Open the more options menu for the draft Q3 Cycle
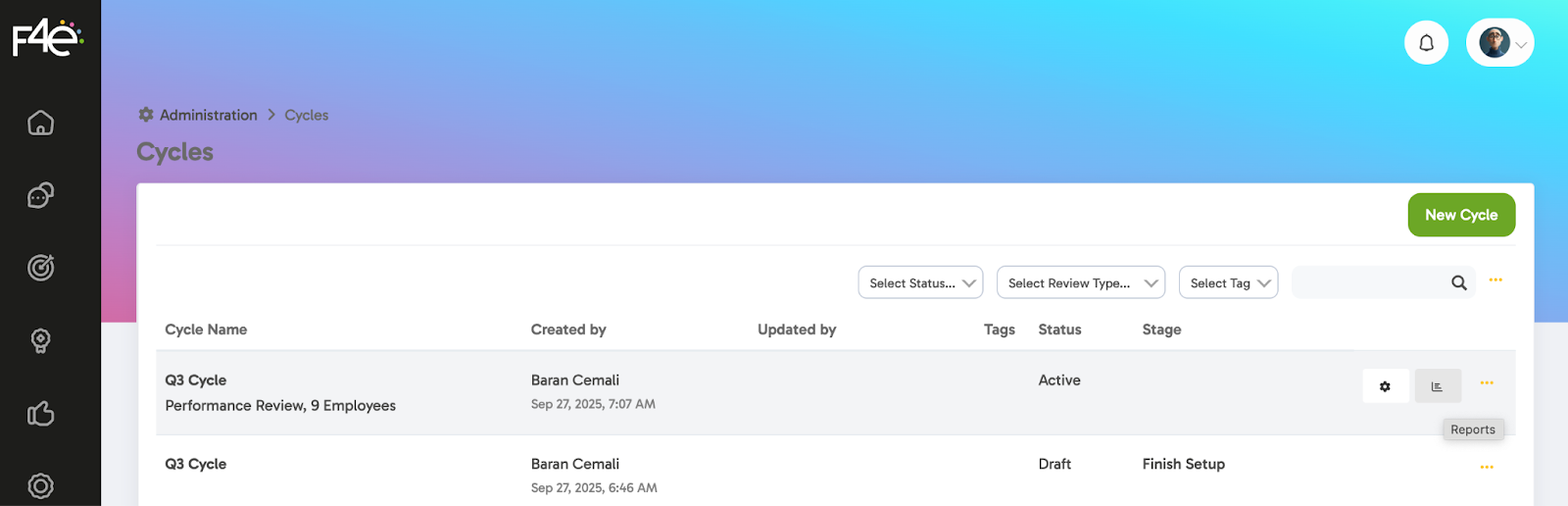This screenshot has height=506, width=1568. coord(1487,468)
